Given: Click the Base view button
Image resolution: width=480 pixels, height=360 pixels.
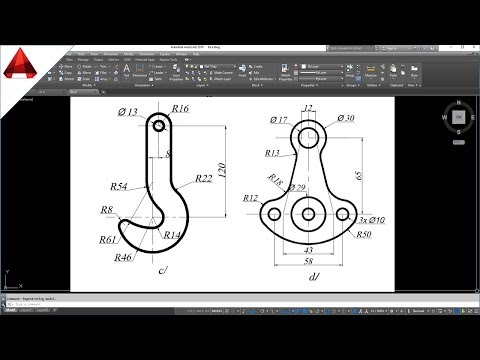Looking at the screenshot, I should click(x=414, y=71).
